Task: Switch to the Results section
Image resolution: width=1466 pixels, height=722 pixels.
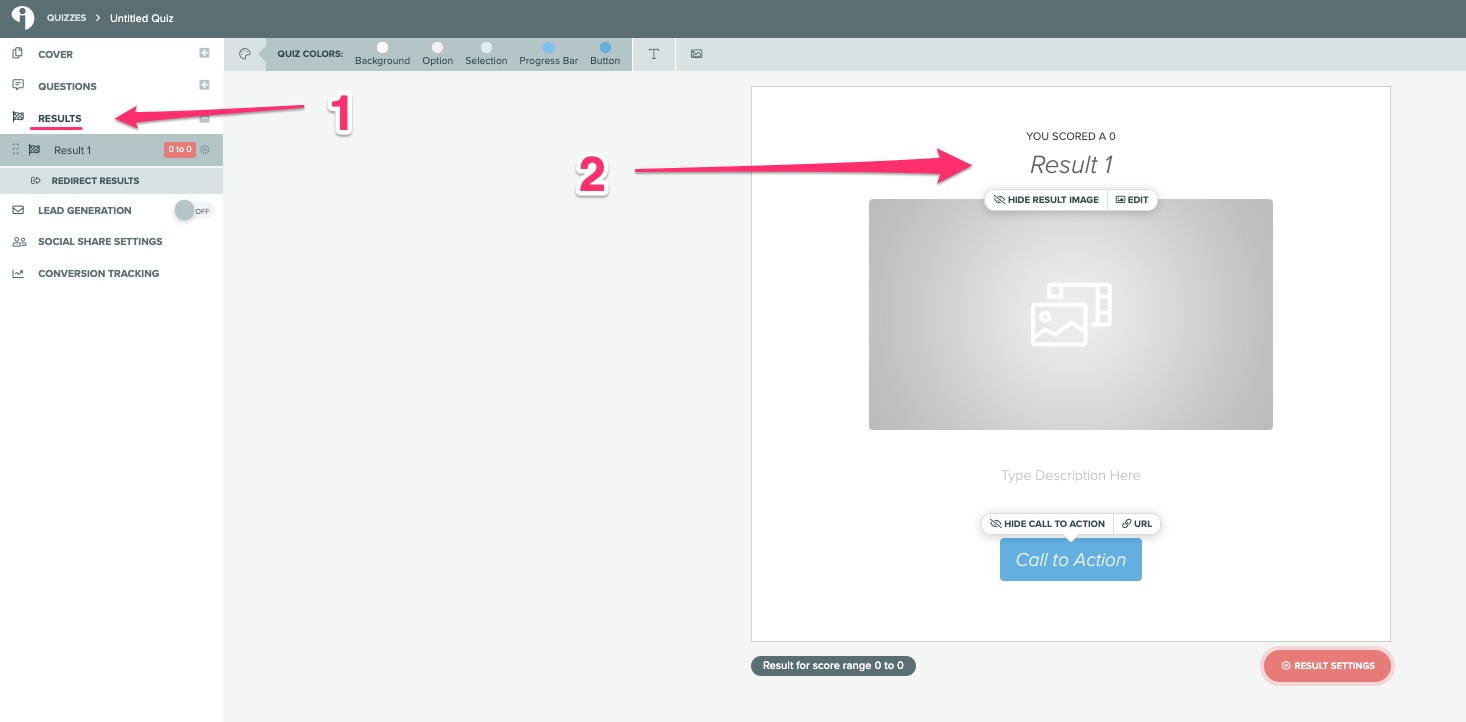Action: pos(57,118)
